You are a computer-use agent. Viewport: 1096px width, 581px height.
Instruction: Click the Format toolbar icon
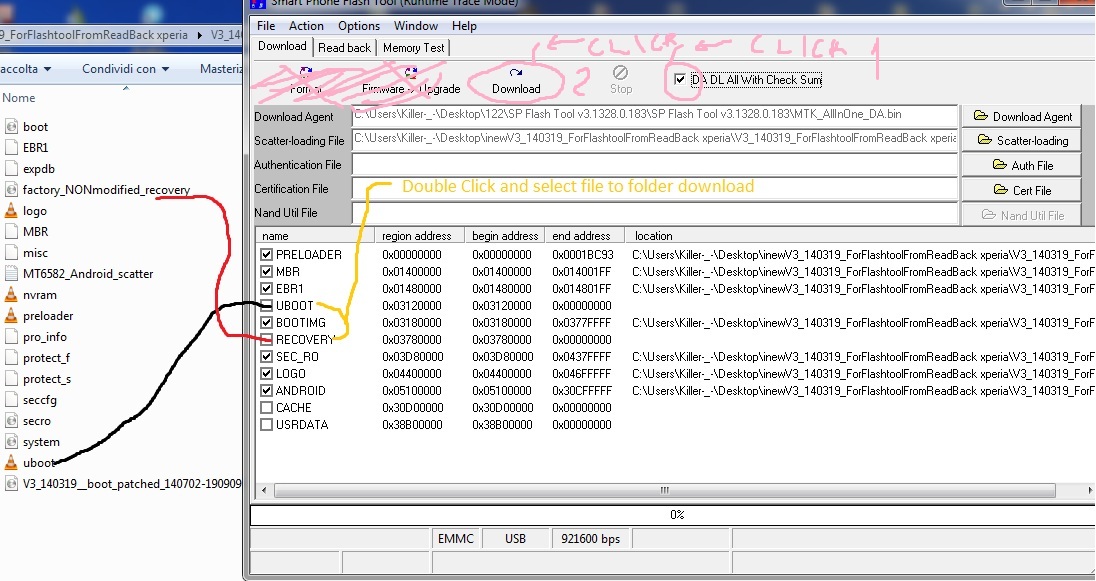[x=305, y=73]
